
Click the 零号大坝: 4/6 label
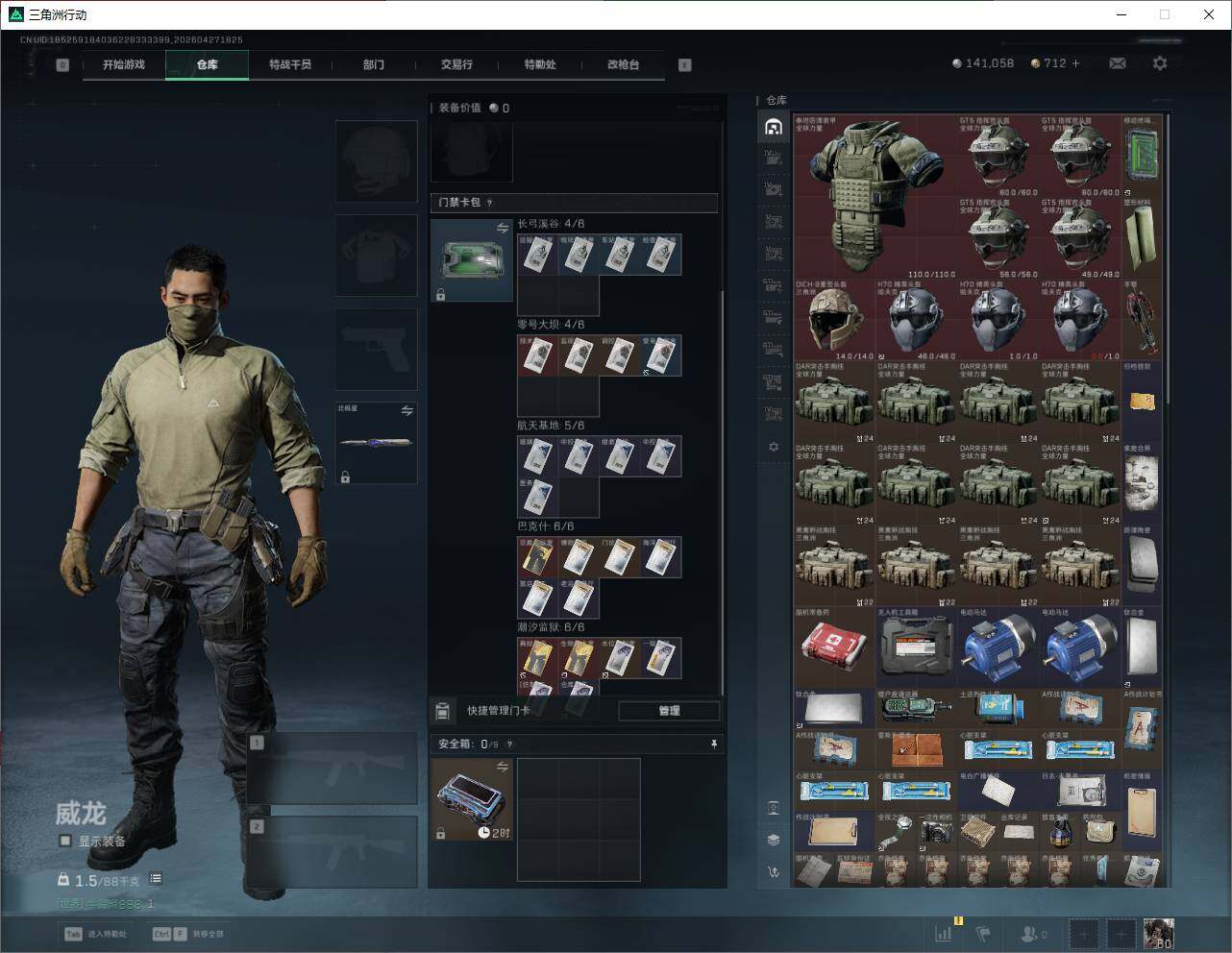(551, 325)
